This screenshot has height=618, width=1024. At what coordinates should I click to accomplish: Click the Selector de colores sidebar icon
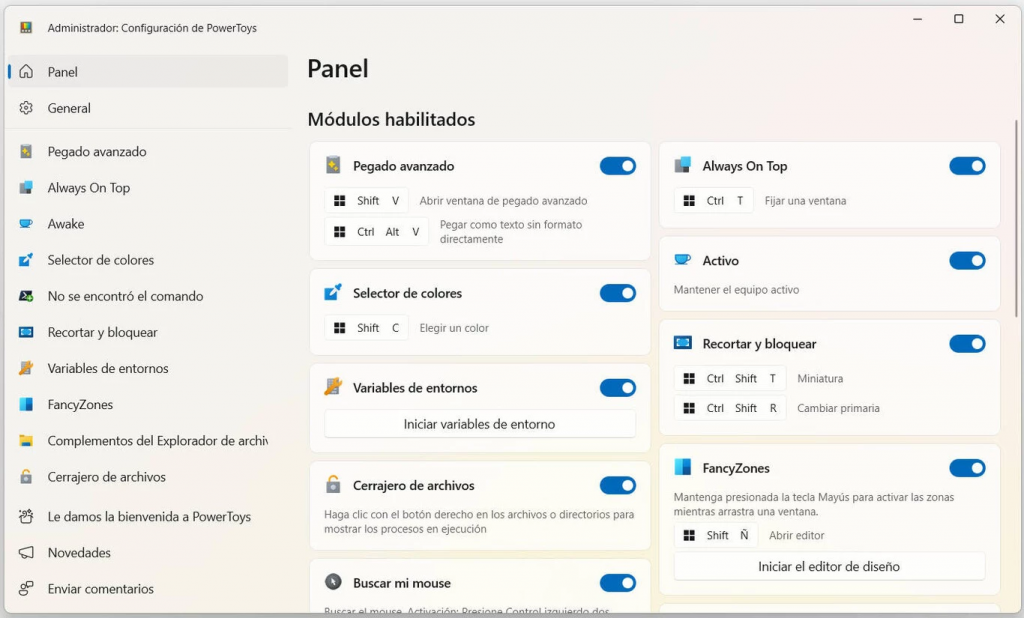coord(27,260)
